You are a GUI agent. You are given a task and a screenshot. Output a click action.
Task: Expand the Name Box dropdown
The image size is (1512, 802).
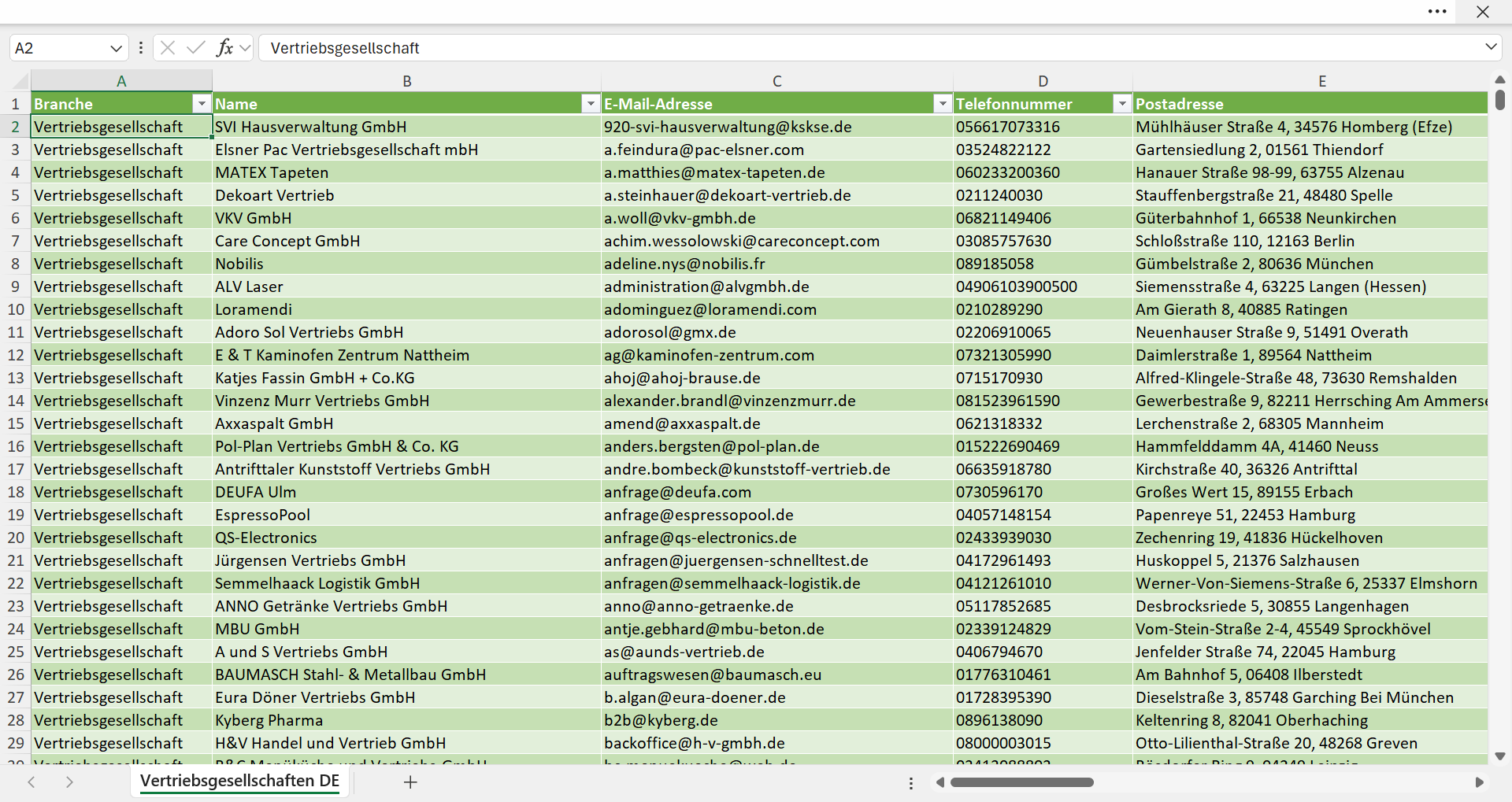(117, 48)
